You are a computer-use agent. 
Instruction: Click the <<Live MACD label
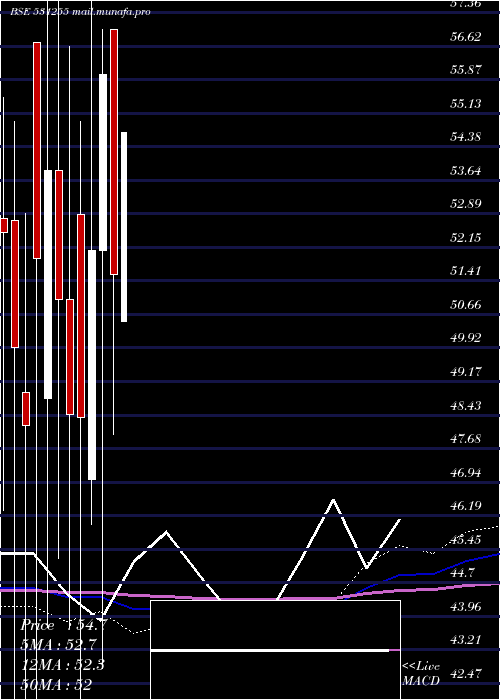pyautogui.click(x=421, y=674)
